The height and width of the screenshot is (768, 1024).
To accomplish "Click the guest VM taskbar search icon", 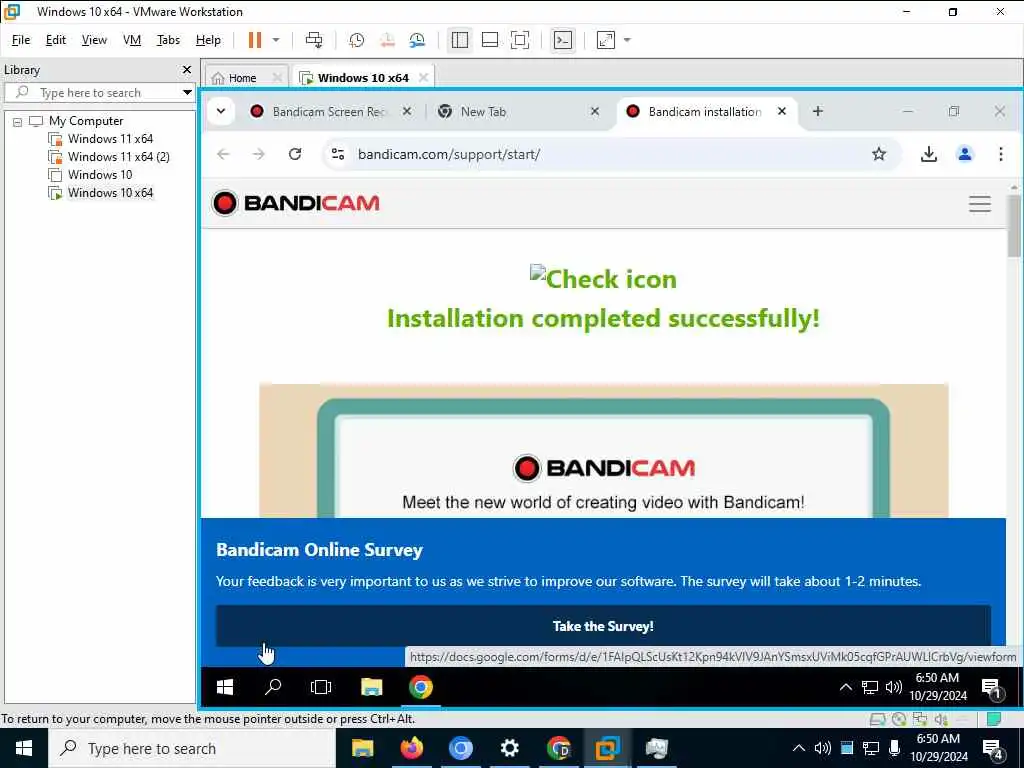I will 272,687.
